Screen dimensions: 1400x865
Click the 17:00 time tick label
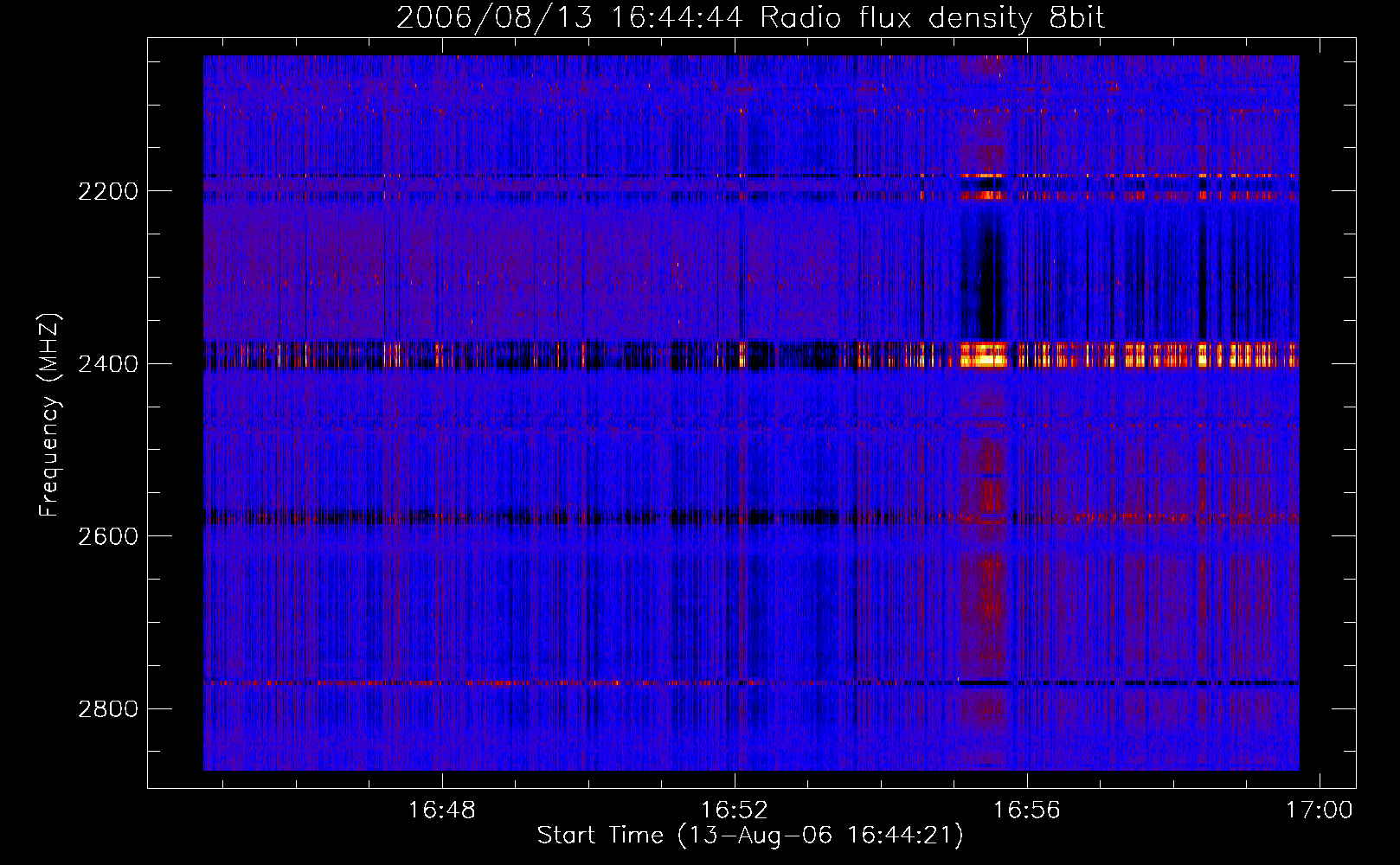pyautogui.click(x=1319, y=811)
